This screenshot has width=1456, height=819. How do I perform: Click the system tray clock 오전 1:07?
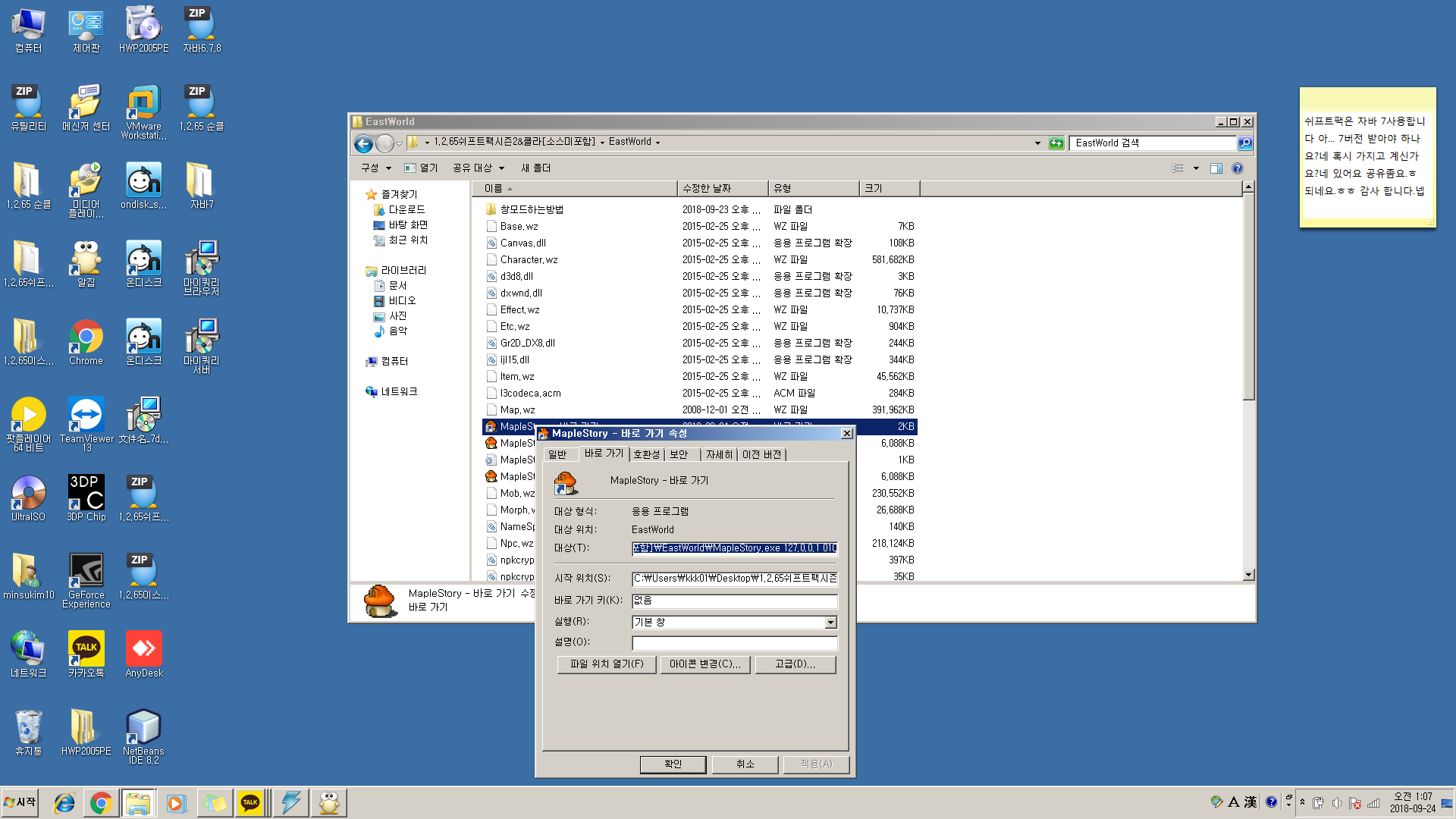point(1412,797)
